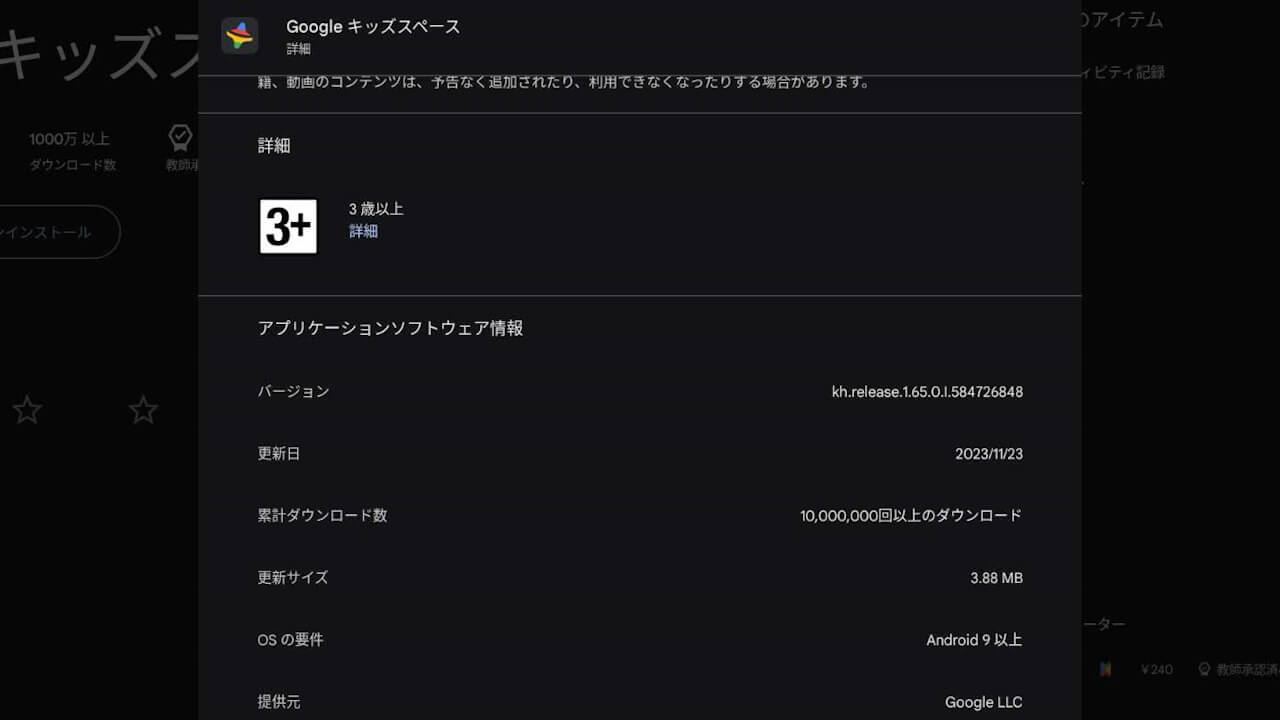1280x720 pixels.
Task: Open the 詳細 link under 3歳以上
Action: [363, 231]
